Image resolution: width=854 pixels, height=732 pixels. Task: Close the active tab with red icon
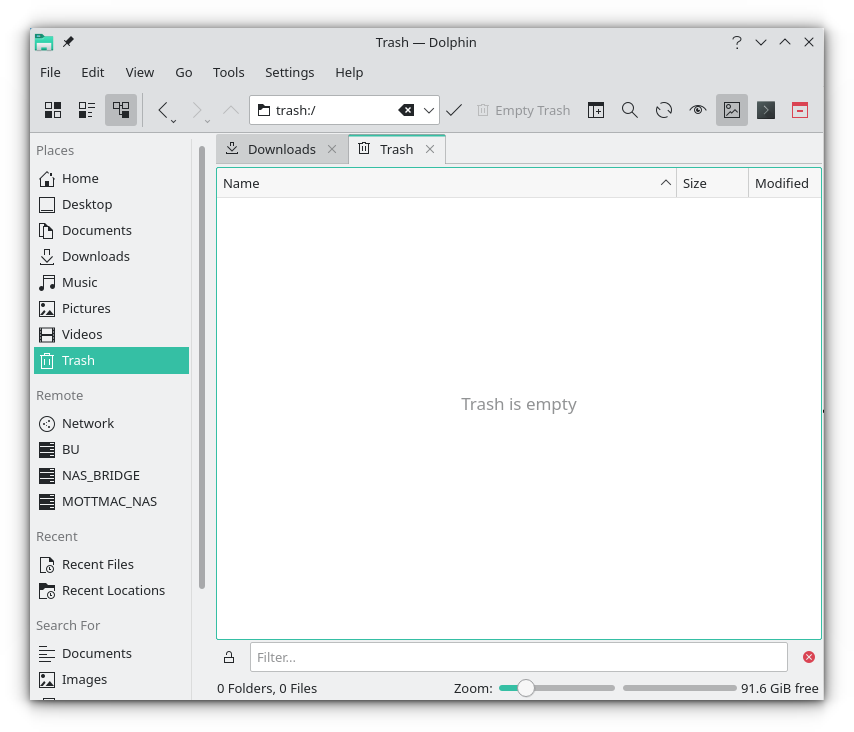point(800,110)
